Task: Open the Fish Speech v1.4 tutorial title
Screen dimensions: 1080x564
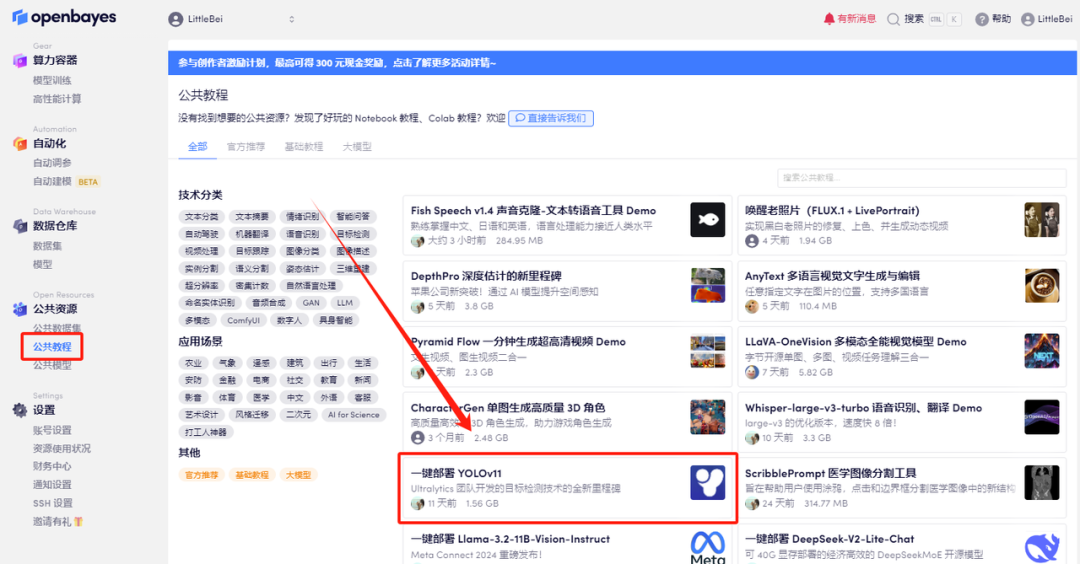Action: [x=533, y=211]
